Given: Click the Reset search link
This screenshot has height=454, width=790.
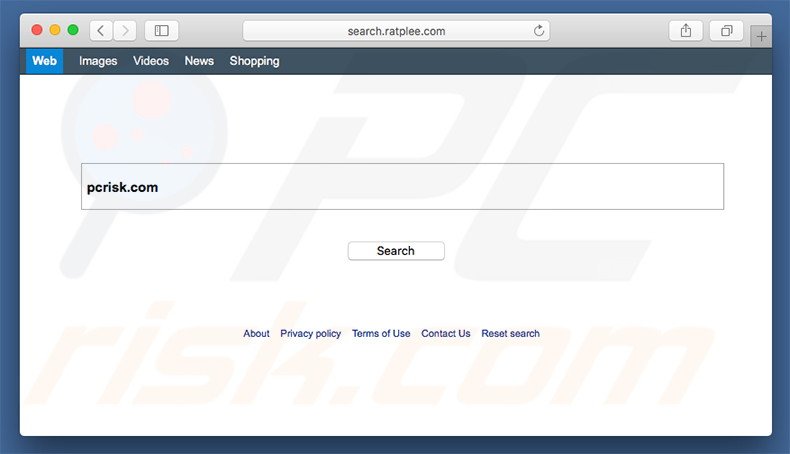Looking at the screenshot, I should pos(510,334).
